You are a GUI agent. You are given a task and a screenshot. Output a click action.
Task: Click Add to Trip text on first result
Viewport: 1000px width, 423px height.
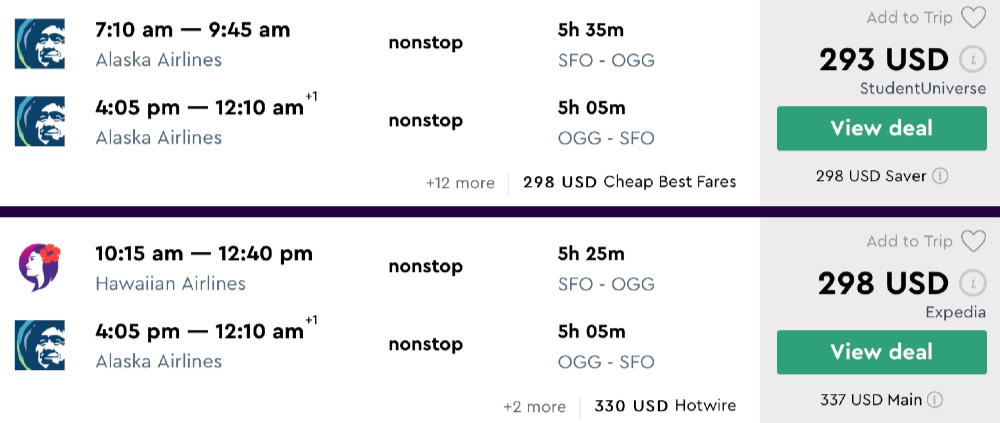pos(909,17)
